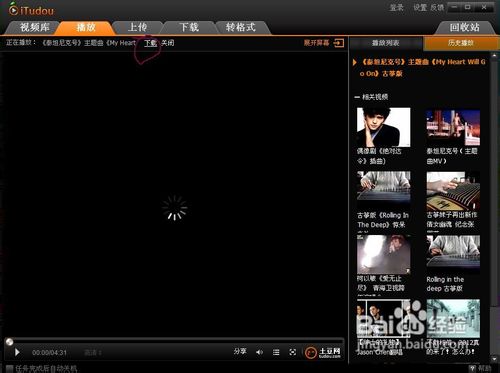Click the scrollbar down arrow in side panel

point(494,359)
